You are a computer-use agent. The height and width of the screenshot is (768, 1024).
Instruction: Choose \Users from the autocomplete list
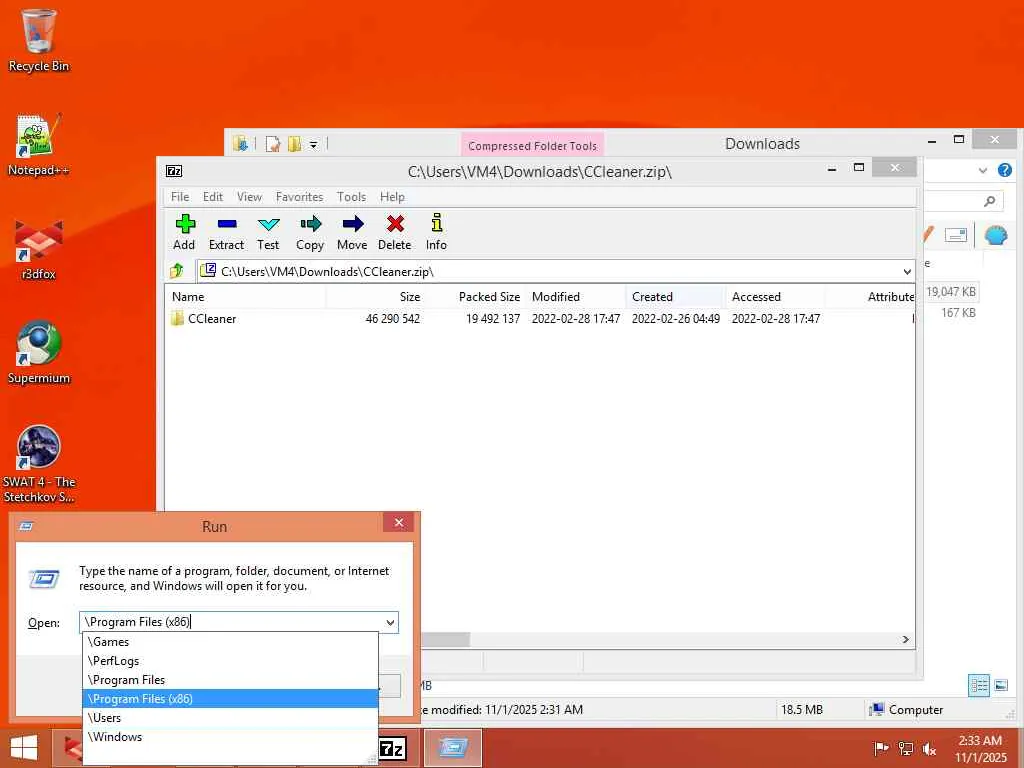tap(230, 718)
